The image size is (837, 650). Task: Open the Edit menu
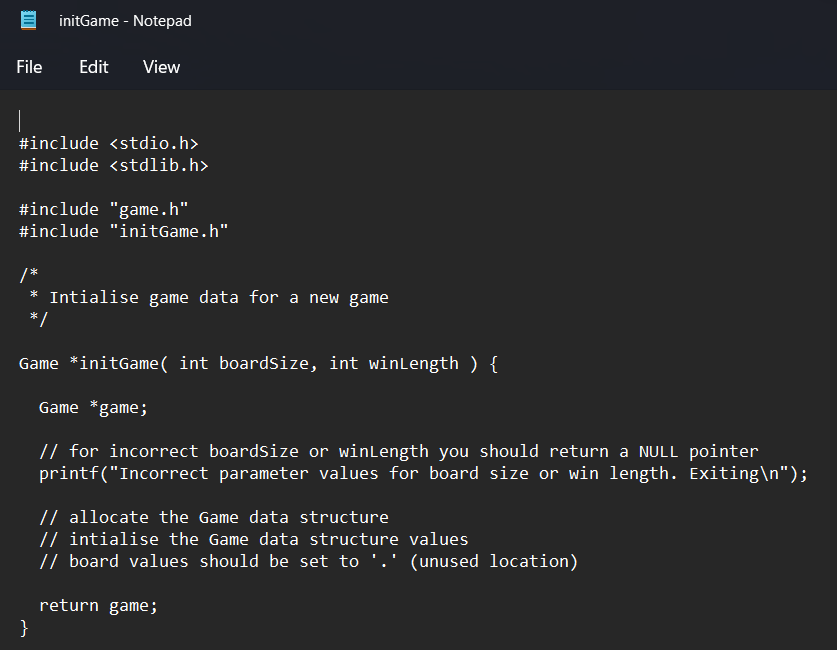coord(93,67)
